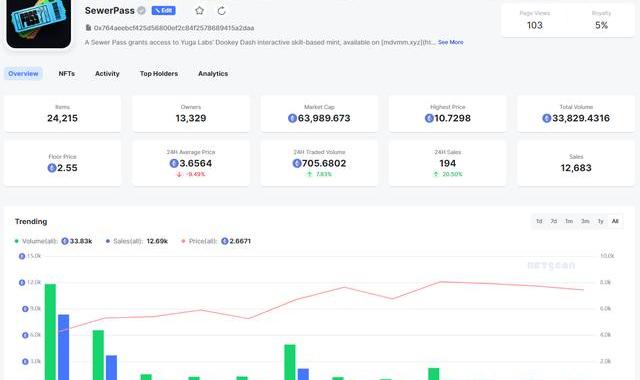Select the 1d time range
640x380 pixels.
[x=539, y=221]
